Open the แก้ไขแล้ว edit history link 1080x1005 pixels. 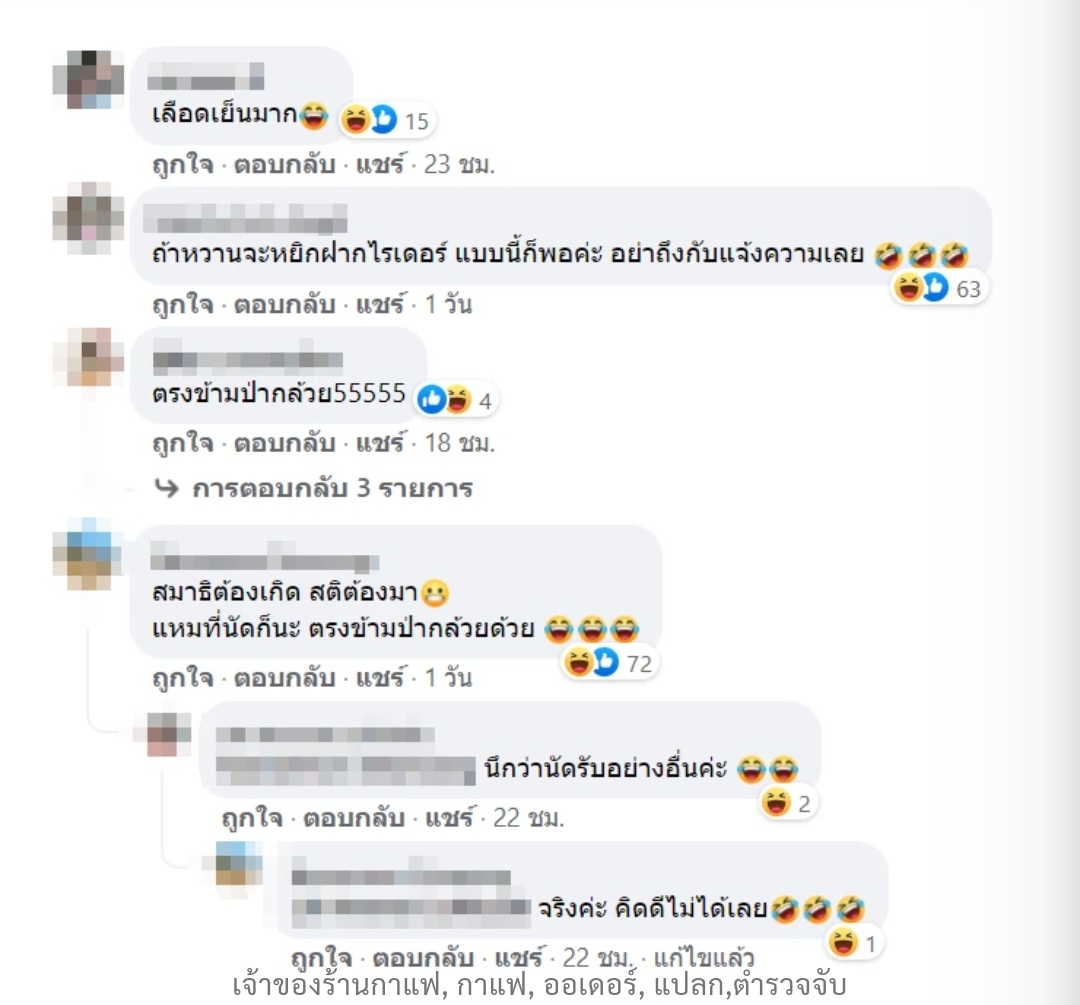pos(703,957)
